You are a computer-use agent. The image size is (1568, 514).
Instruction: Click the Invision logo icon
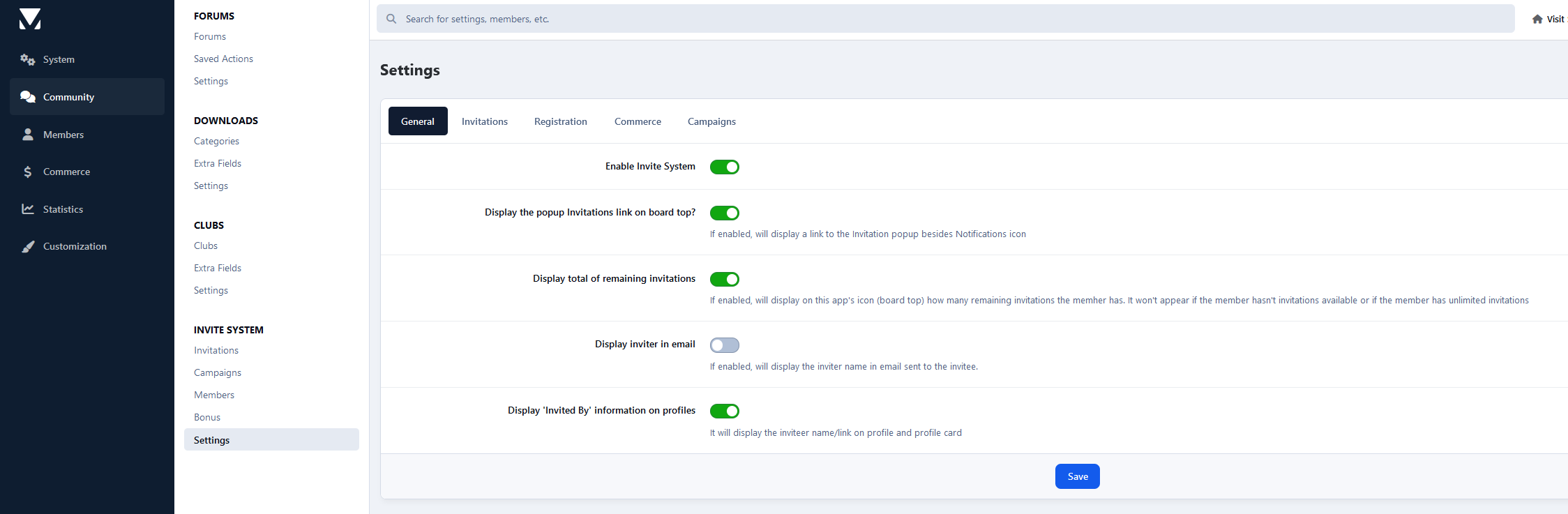point(30,19)
